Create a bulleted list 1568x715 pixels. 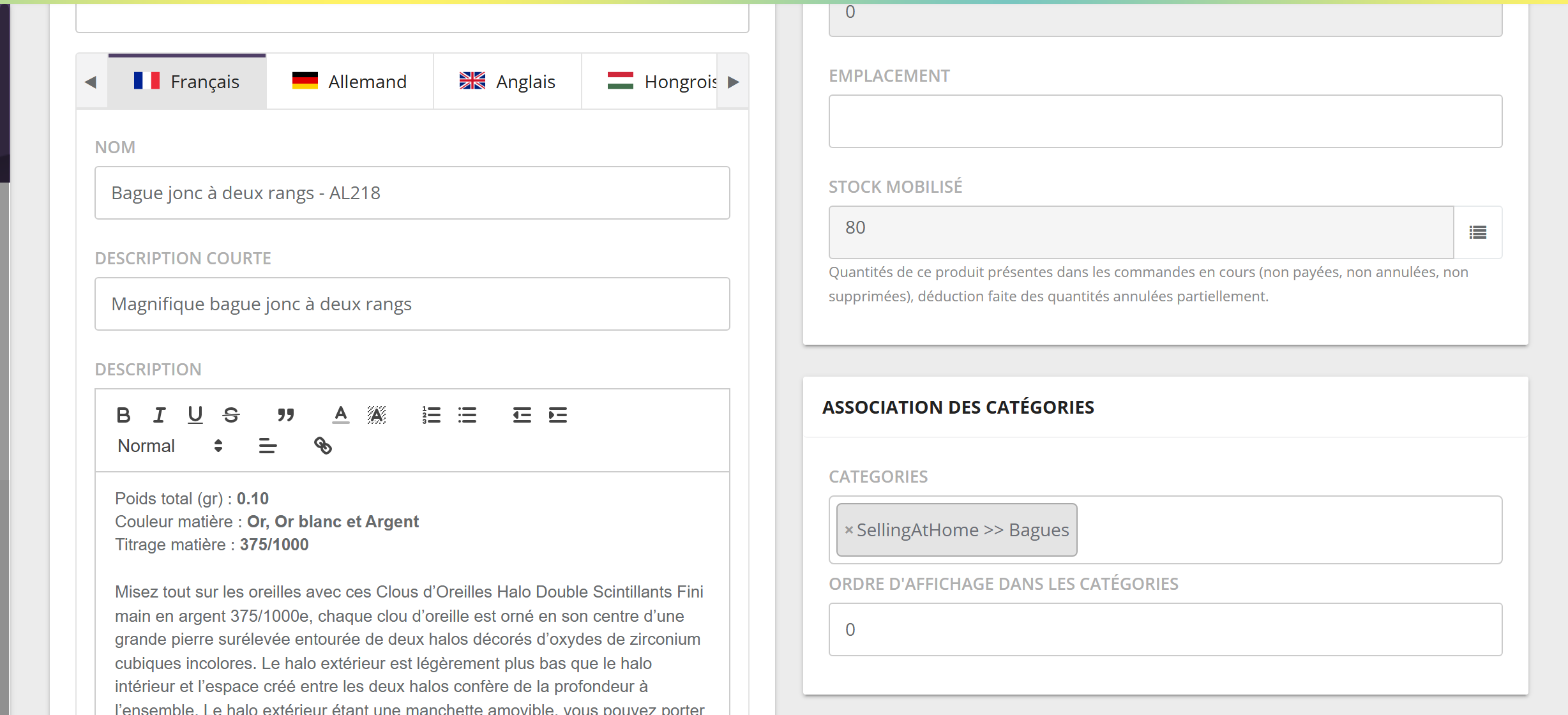(467, 415)
